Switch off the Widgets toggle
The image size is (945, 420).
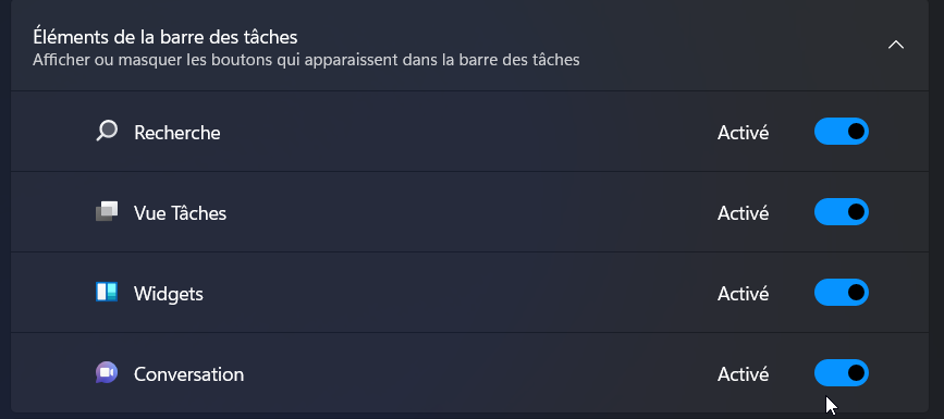841,293
